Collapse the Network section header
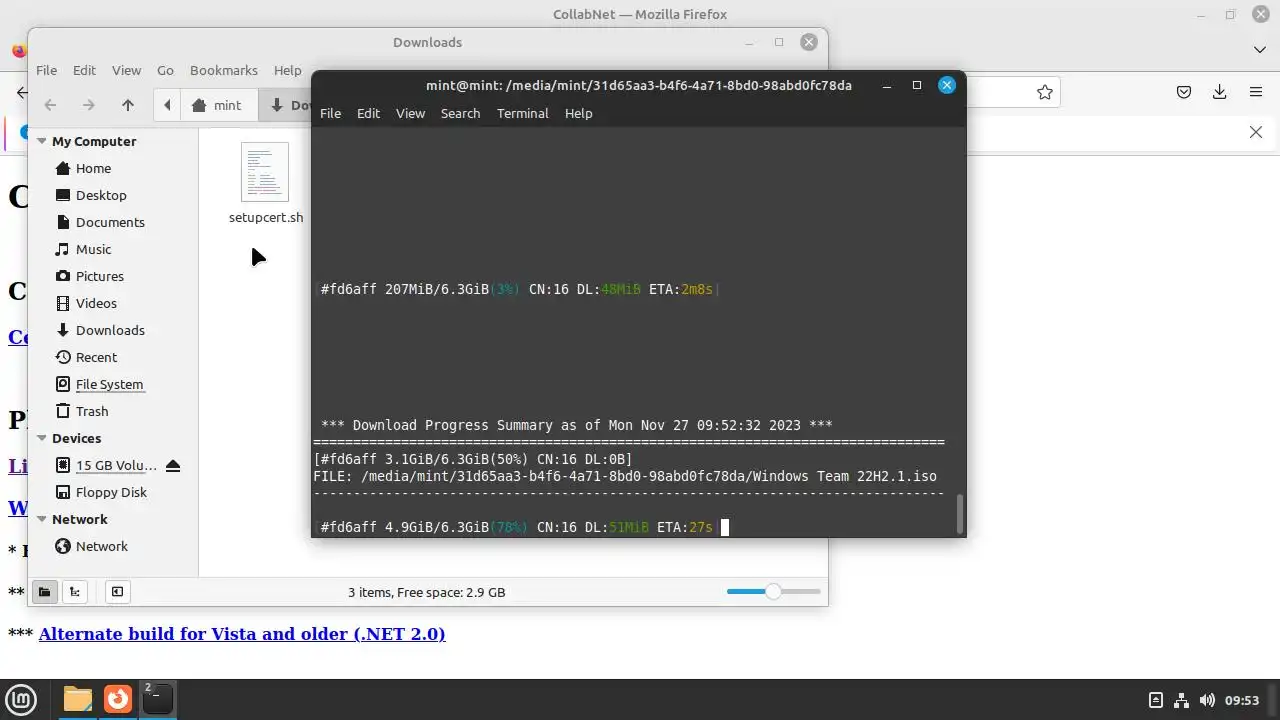The image size is (1280, 720). click(x=42, y=519)
